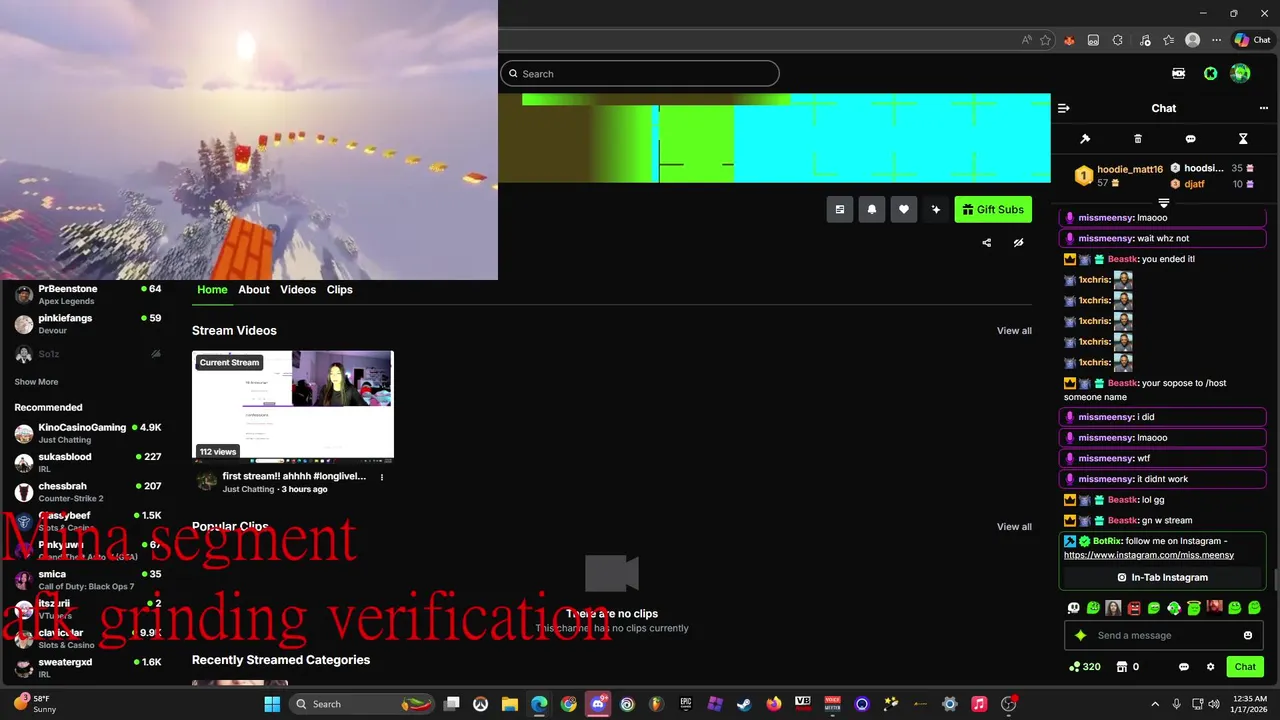
Task: Click View all for Stream Videos
Action: click(1014, 331)
